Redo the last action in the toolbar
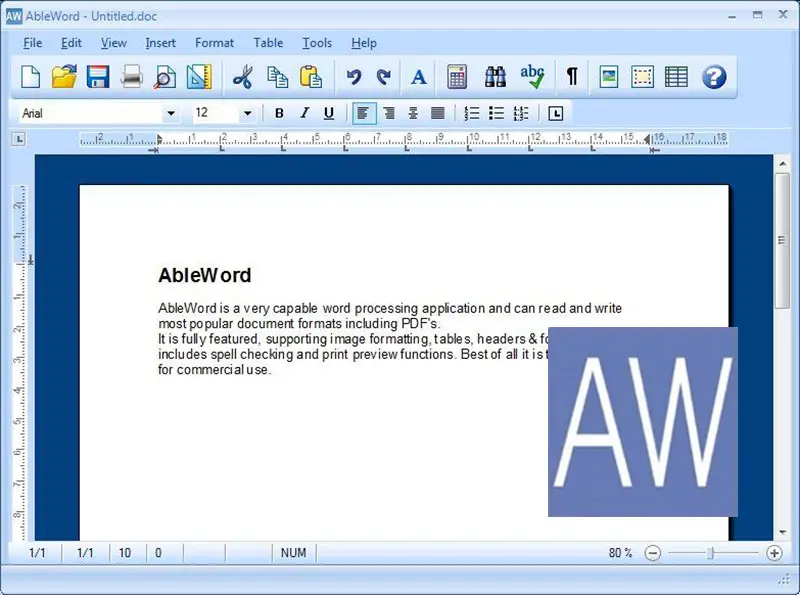 (x=383, y=77)
